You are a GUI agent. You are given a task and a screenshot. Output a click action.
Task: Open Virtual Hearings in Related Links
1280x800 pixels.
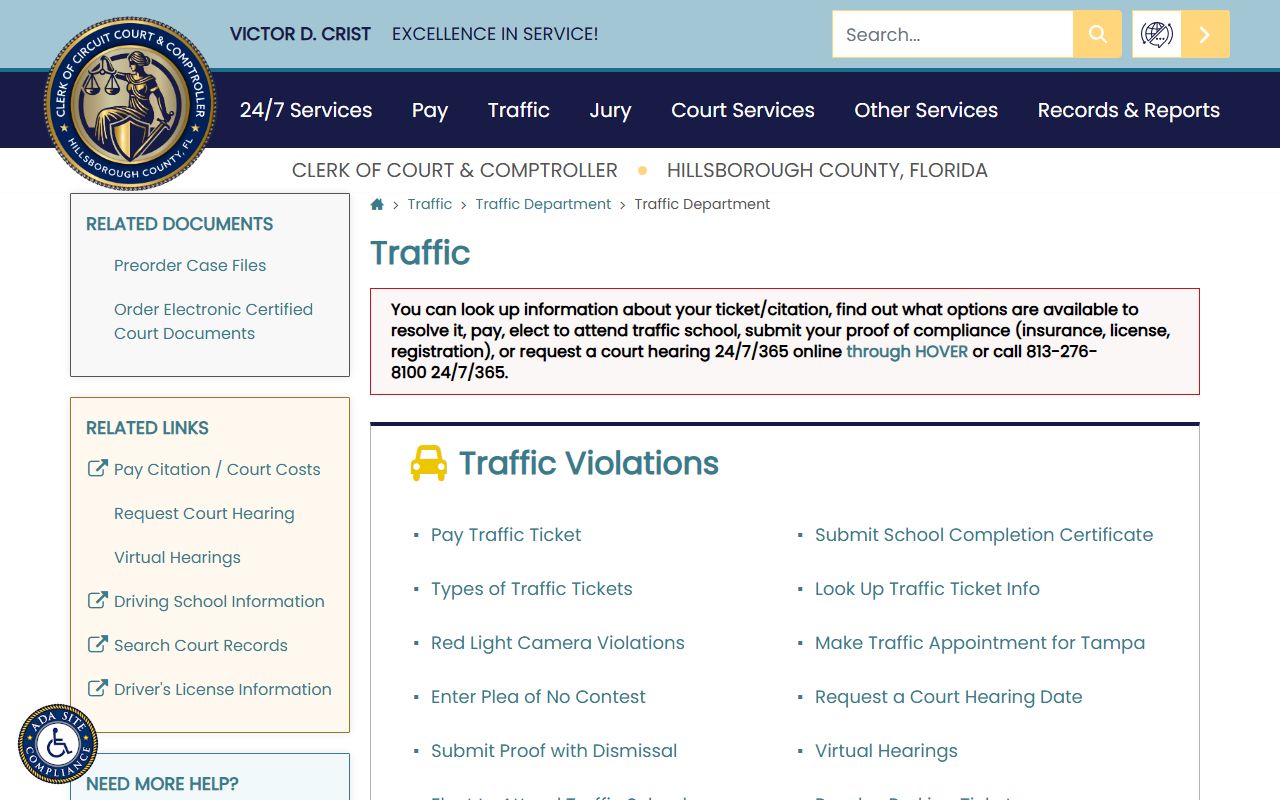(177, 557)
